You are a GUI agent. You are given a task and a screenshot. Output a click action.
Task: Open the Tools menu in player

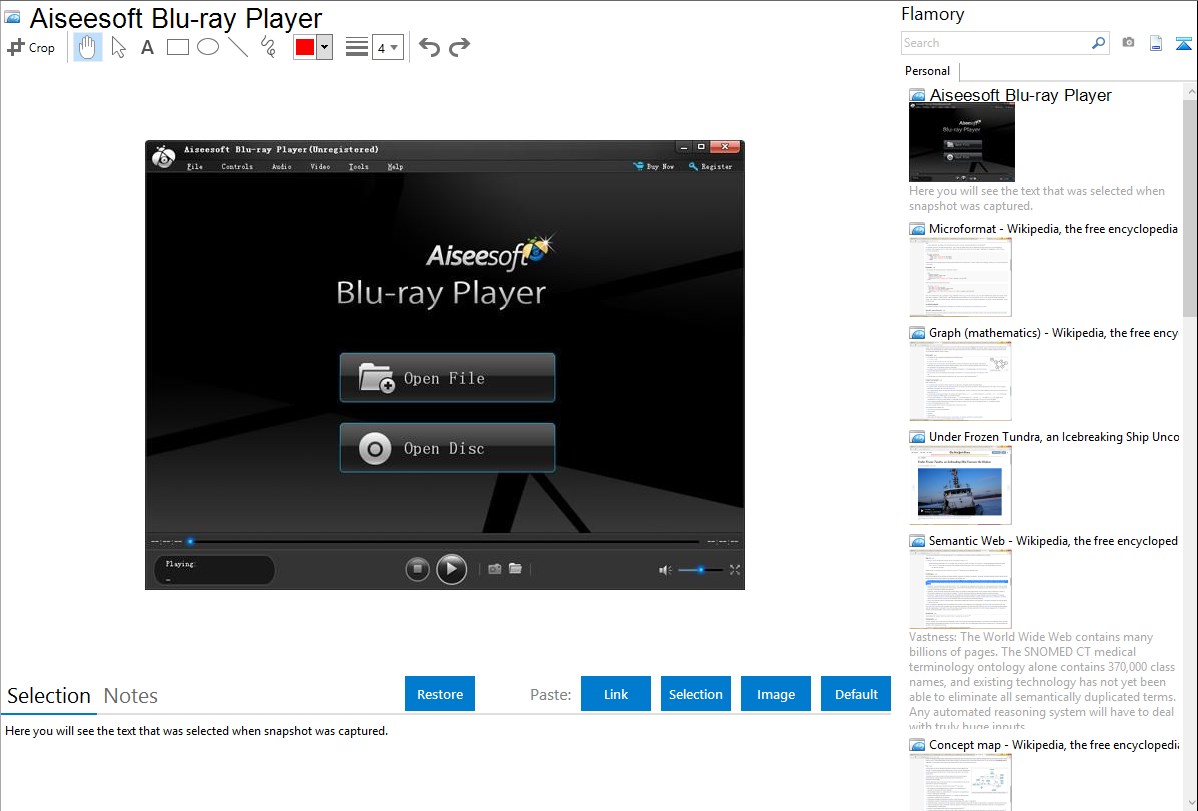click(x=358, y=167)
